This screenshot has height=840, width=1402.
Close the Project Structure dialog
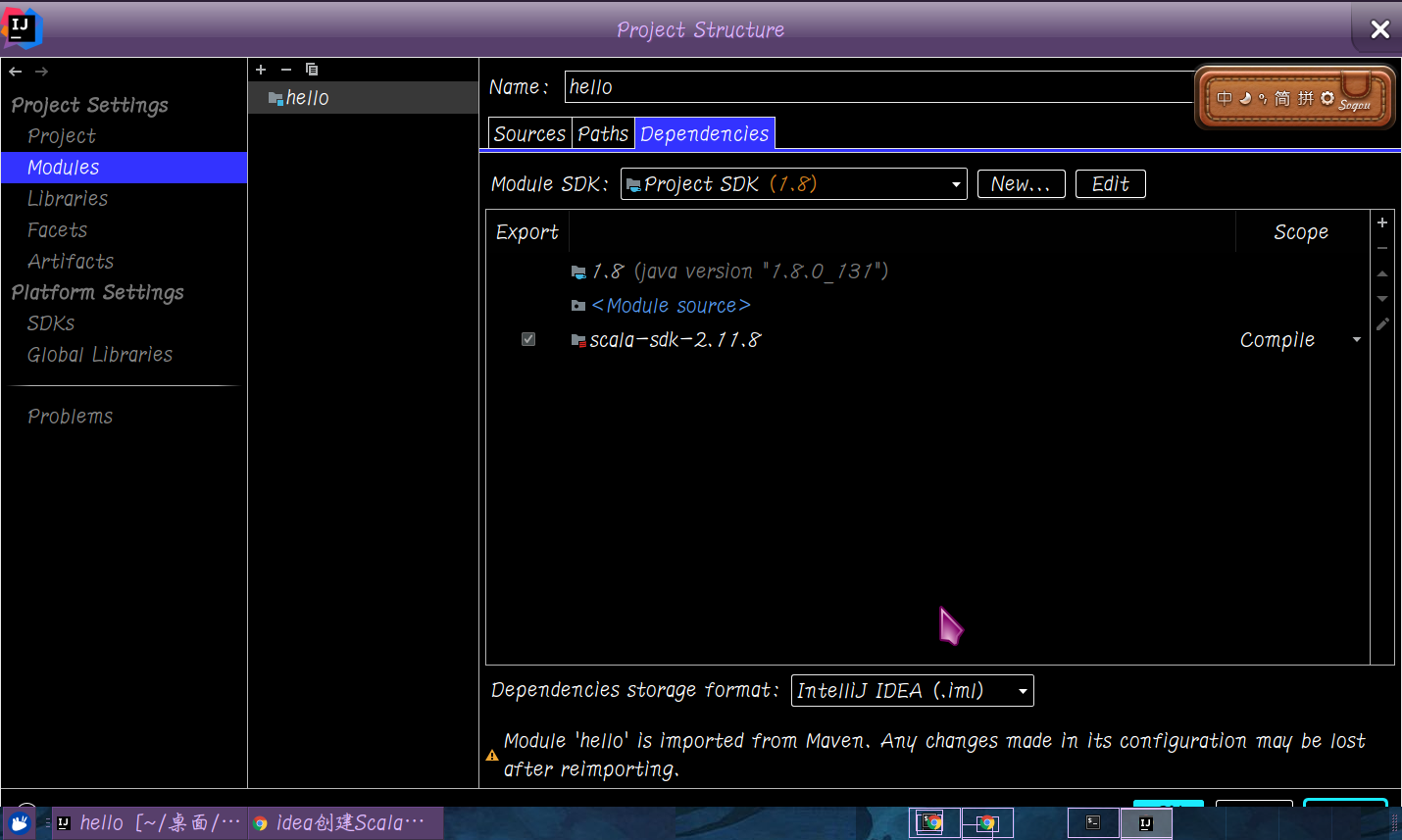1379,29
